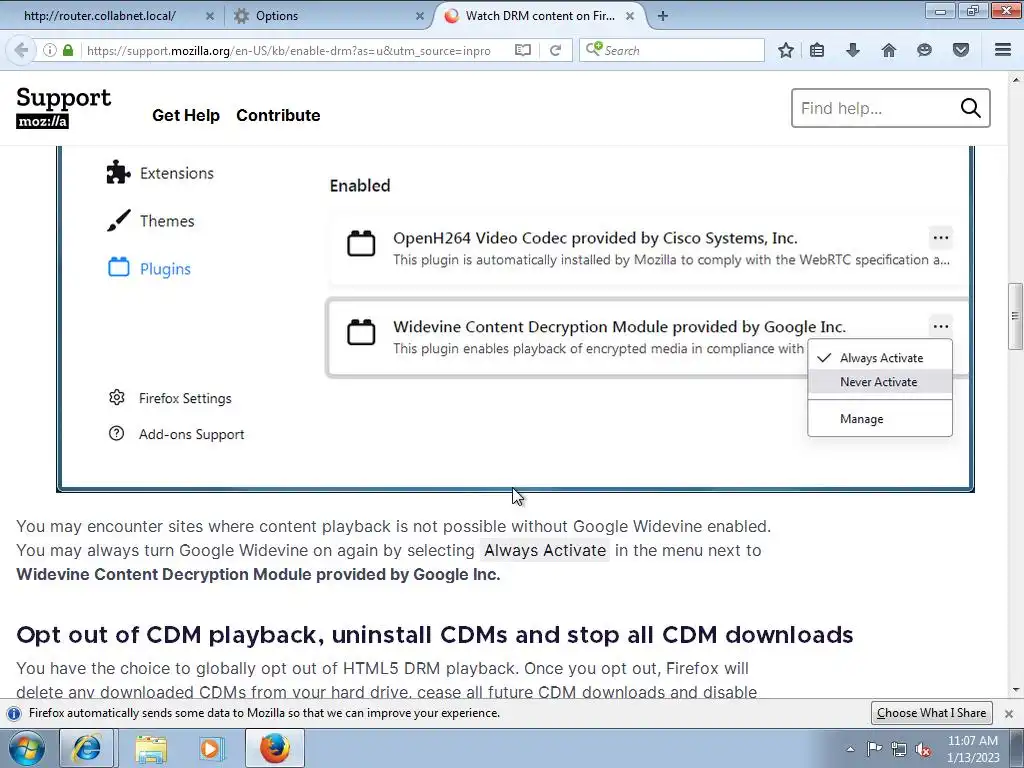The height and width of the screenshot is (768, 1024).
Task: Open a new tab with plus button
Action: [x=662, y=16]
